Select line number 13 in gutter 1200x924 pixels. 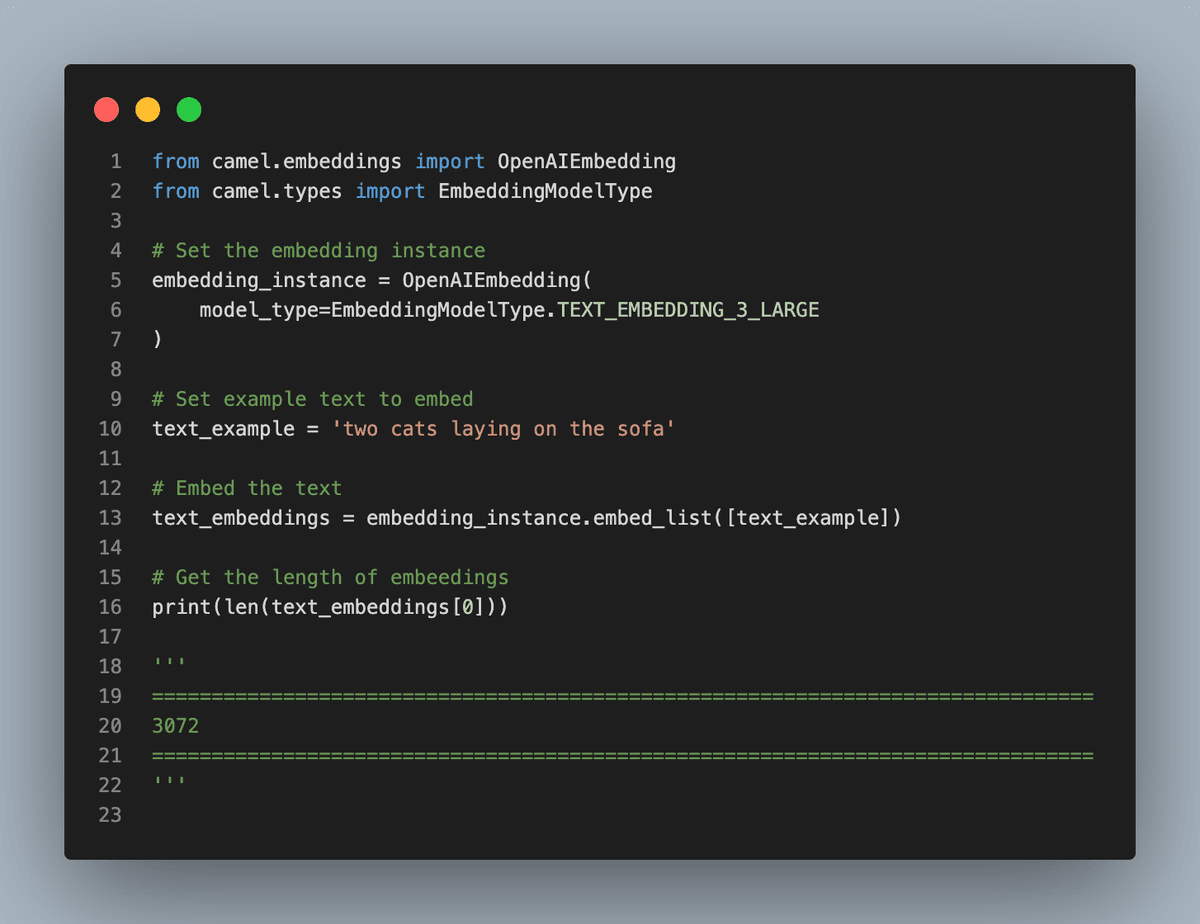tap(110, 517)
